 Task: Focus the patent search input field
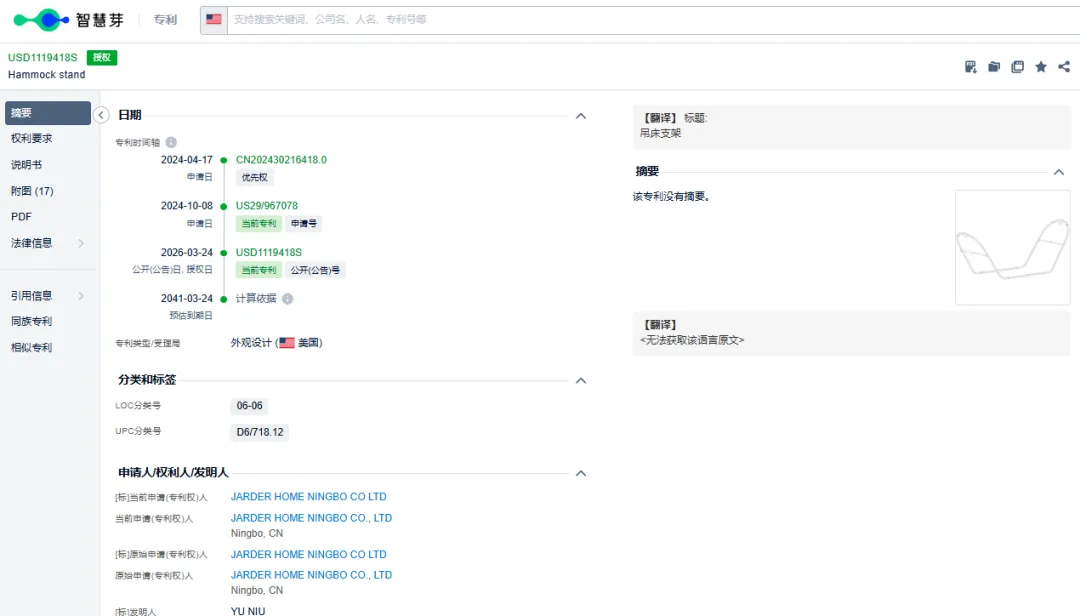(653, 19)
